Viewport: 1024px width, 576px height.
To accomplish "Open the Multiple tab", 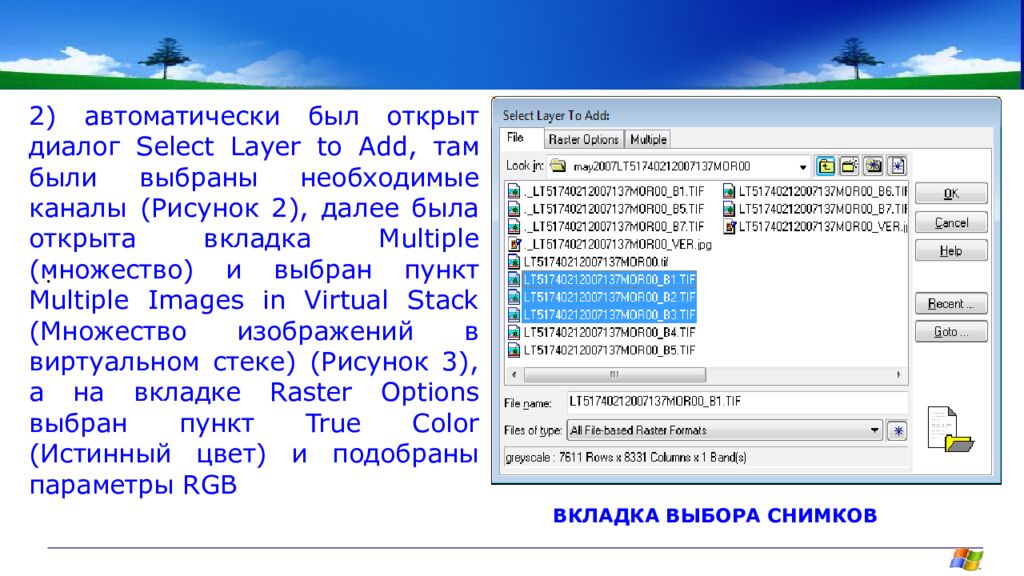I will coord(649,139).
